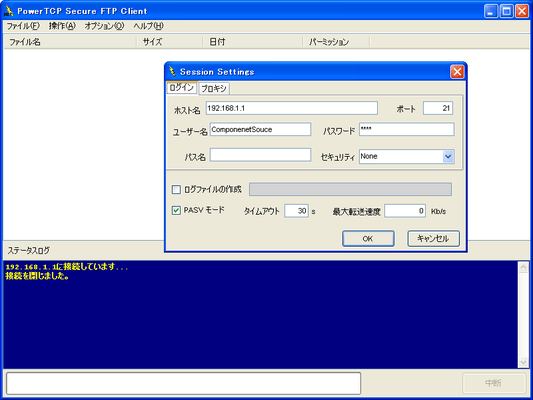The width and height of the screenshot is (533, 400).
Task: Open the ヘルプ(H) menu
Action: 148,26
